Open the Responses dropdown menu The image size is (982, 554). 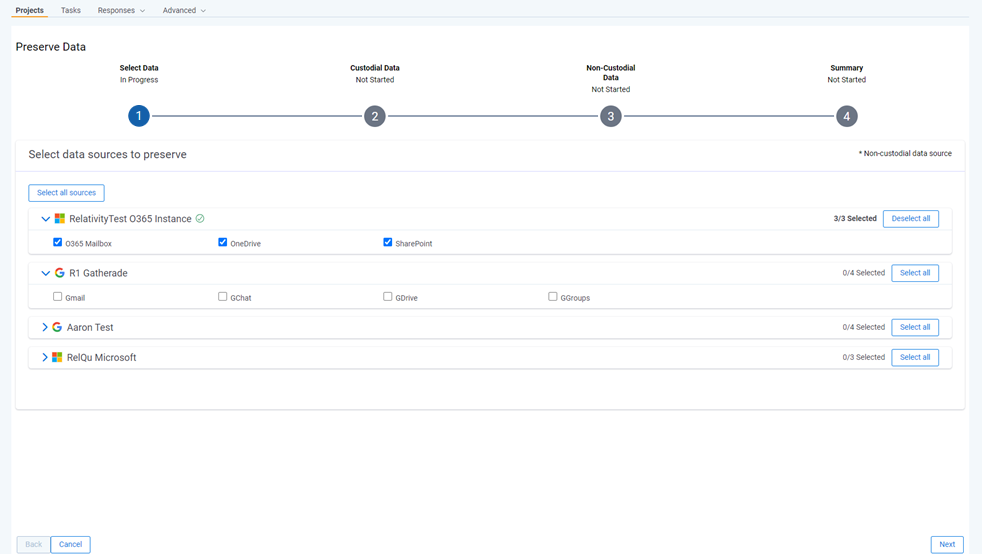121,11
